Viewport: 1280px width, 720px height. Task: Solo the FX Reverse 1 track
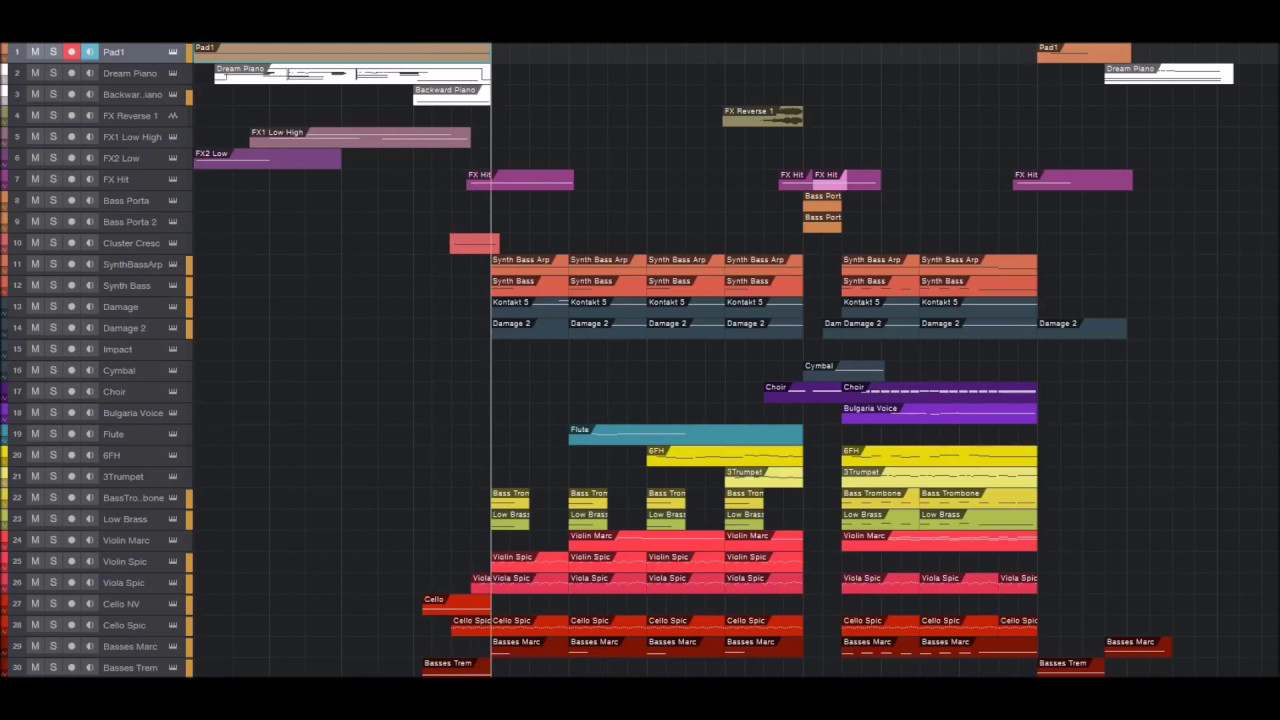coord(53,116)
